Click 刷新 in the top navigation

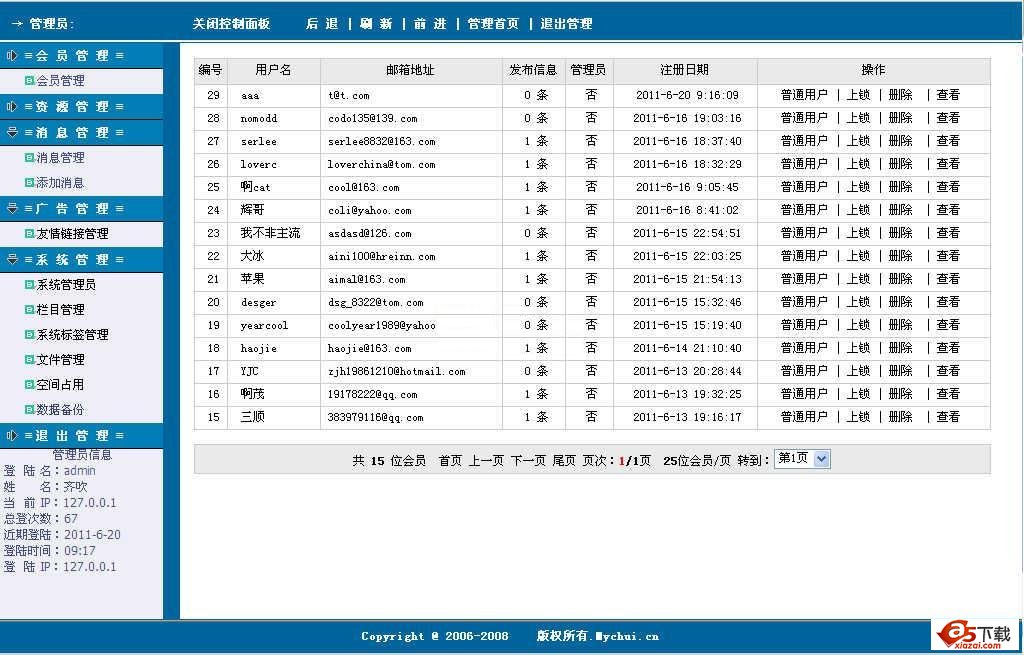(376, 24)
